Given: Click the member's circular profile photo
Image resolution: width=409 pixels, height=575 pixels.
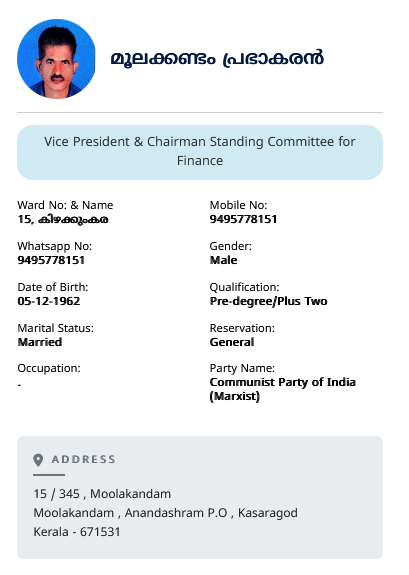Looking at the screenshot, I should click(x=56, y=59).
